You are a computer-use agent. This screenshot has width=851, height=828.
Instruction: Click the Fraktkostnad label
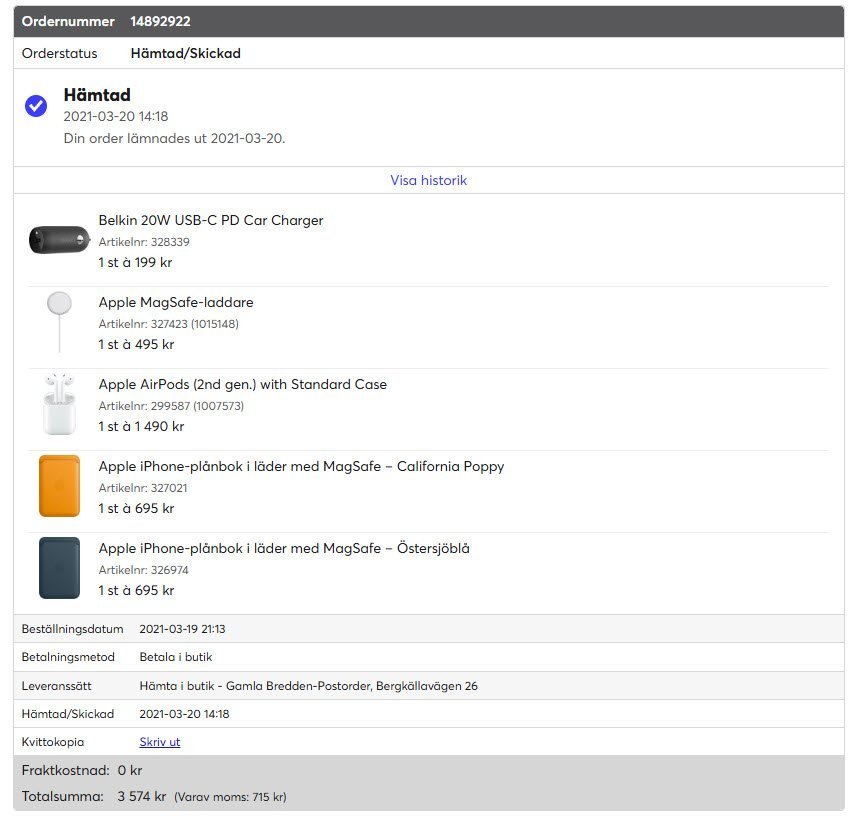[x=66, y=770]
